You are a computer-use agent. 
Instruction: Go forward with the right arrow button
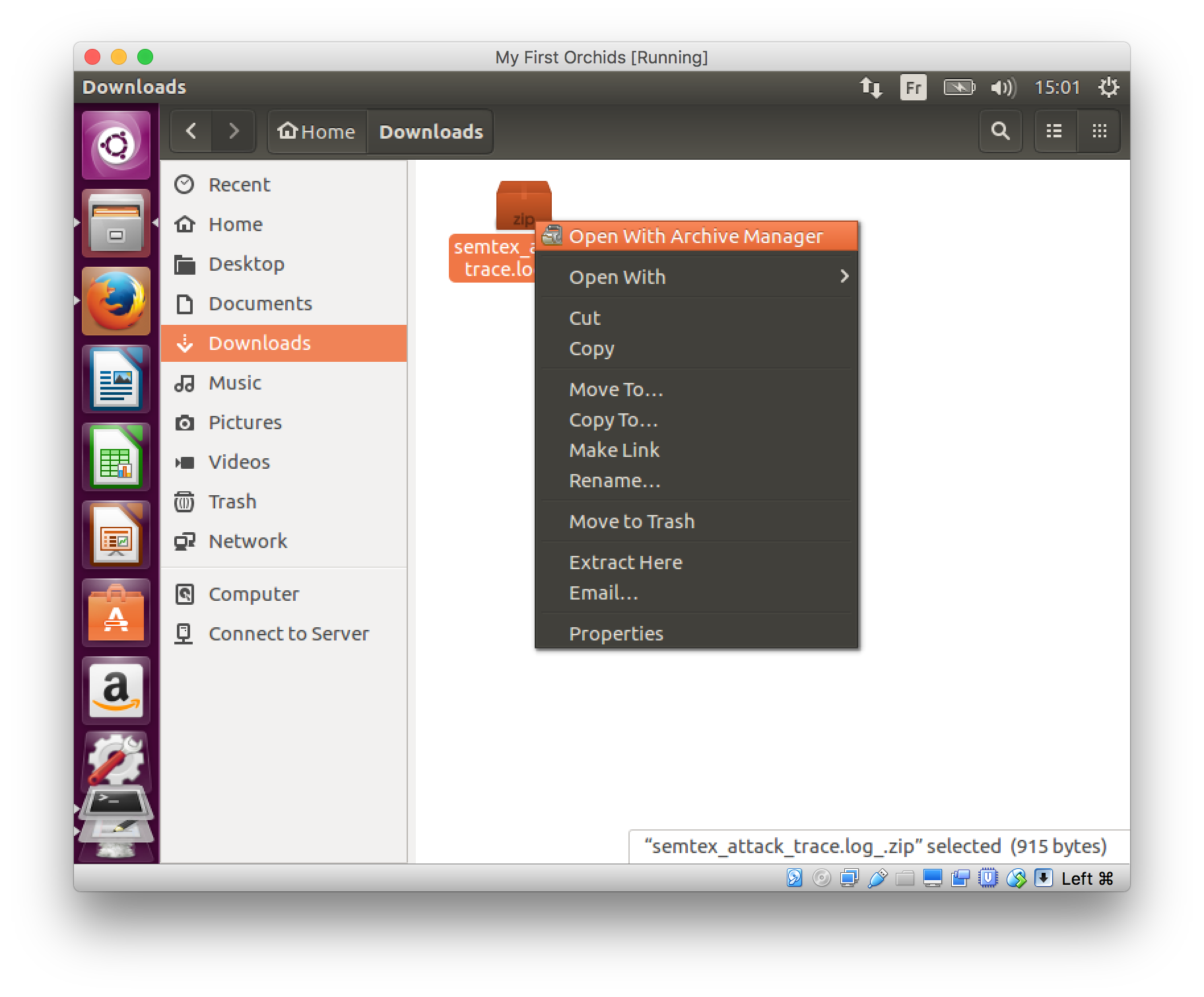[233, 131]
